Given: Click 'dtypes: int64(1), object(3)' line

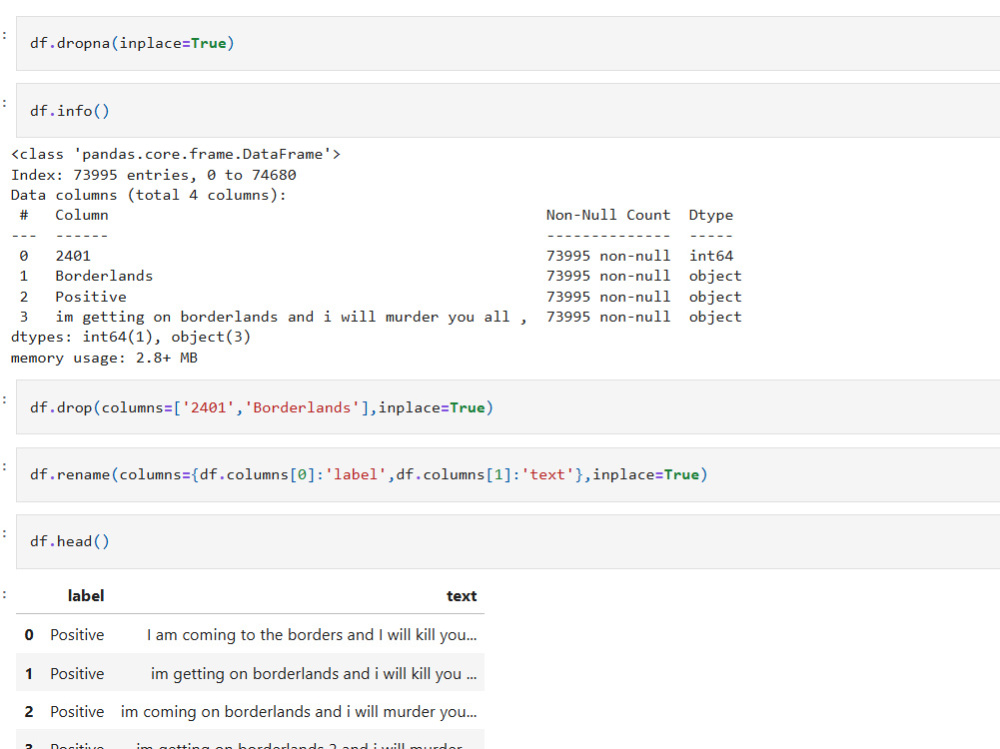Looking at the screenshot, I should 131,337.
